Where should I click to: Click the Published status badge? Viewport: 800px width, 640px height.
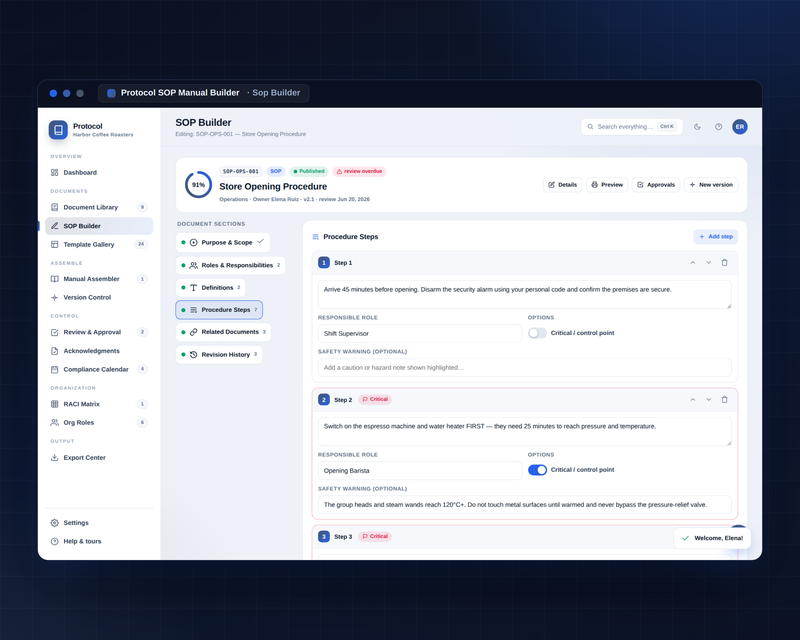click(x=309, y=171)
